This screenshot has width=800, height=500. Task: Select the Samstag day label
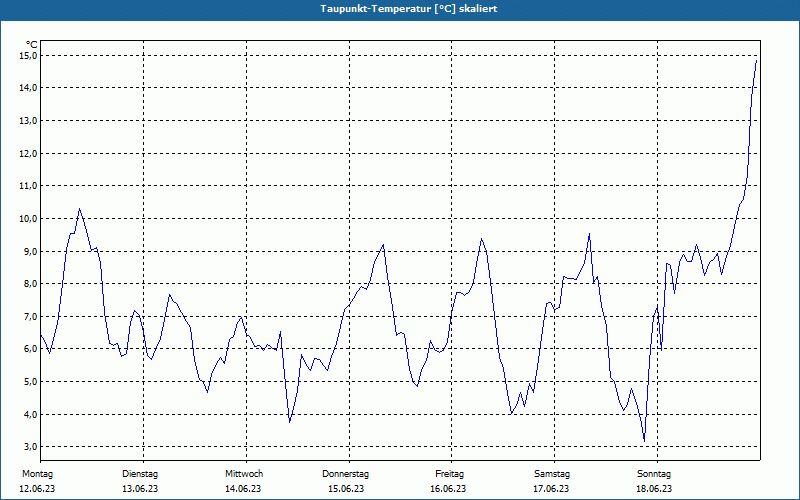(552, 474)
